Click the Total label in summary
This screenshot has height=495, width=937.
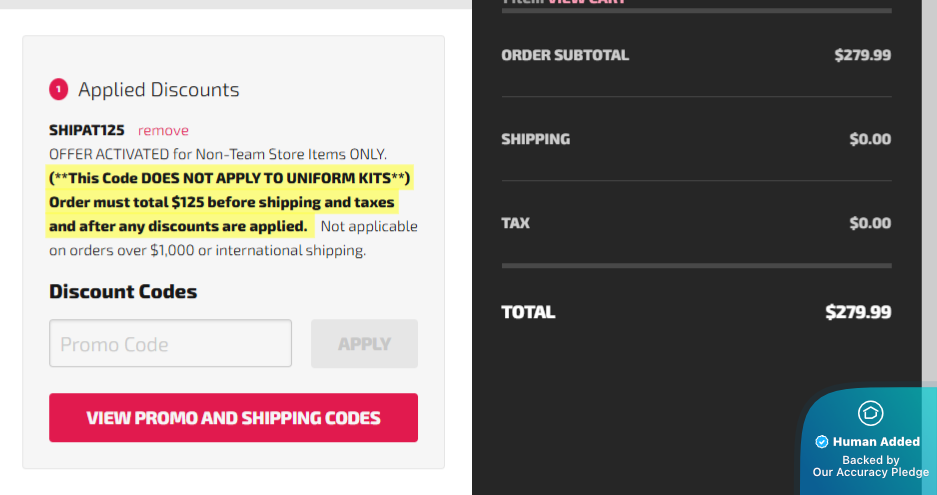pyautogui.click(x=528, y=313)
